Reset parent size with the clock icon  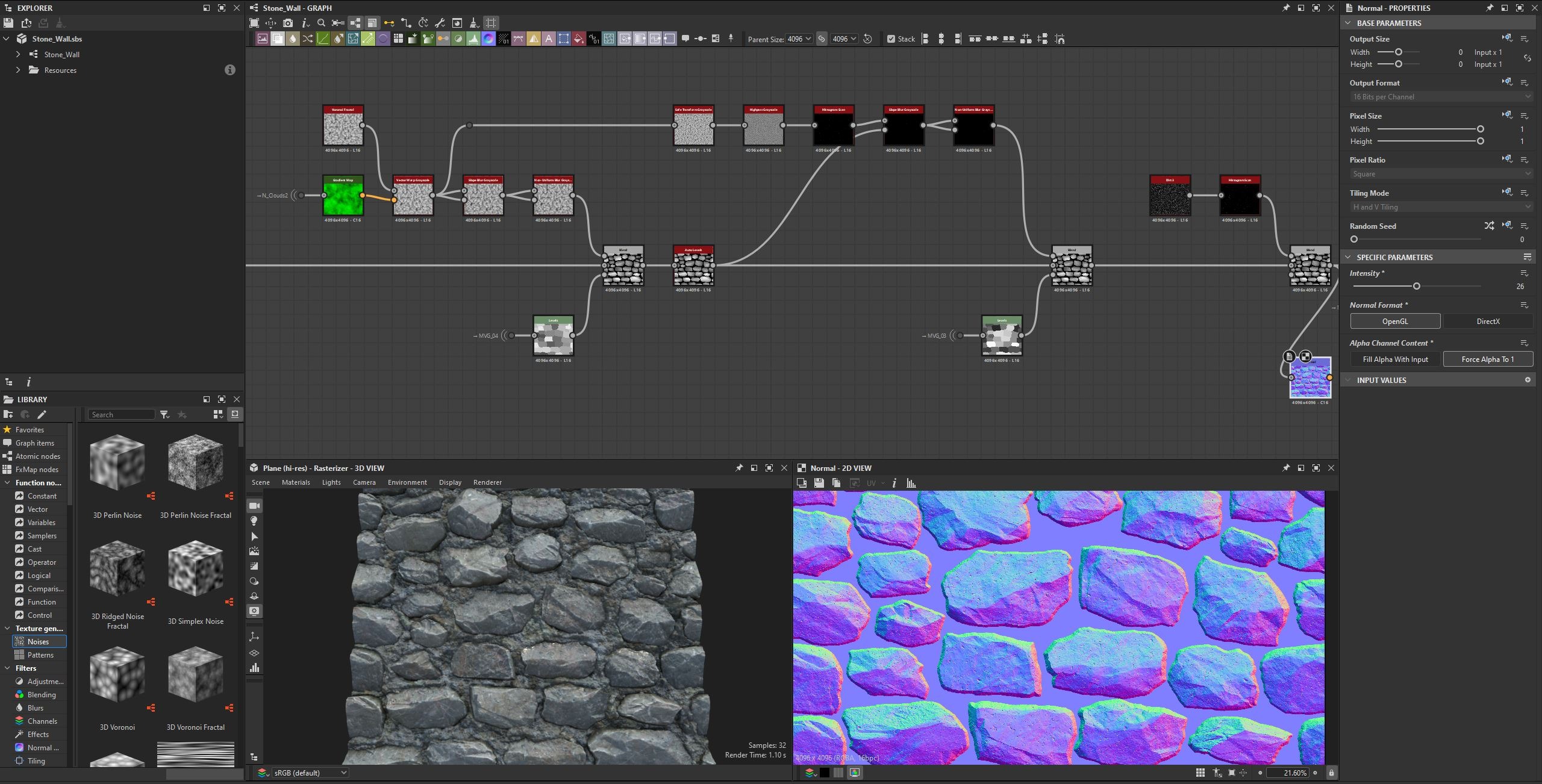[867, 39]
